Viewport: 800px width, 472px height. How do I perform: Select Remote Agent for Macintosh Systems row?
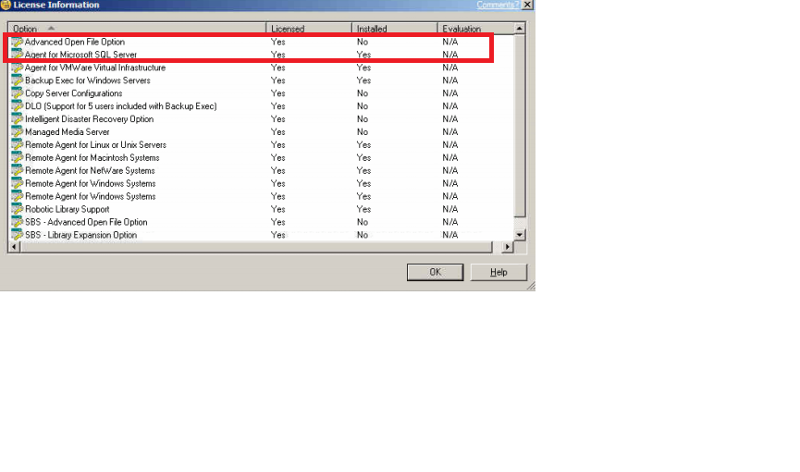pos(261,158)
